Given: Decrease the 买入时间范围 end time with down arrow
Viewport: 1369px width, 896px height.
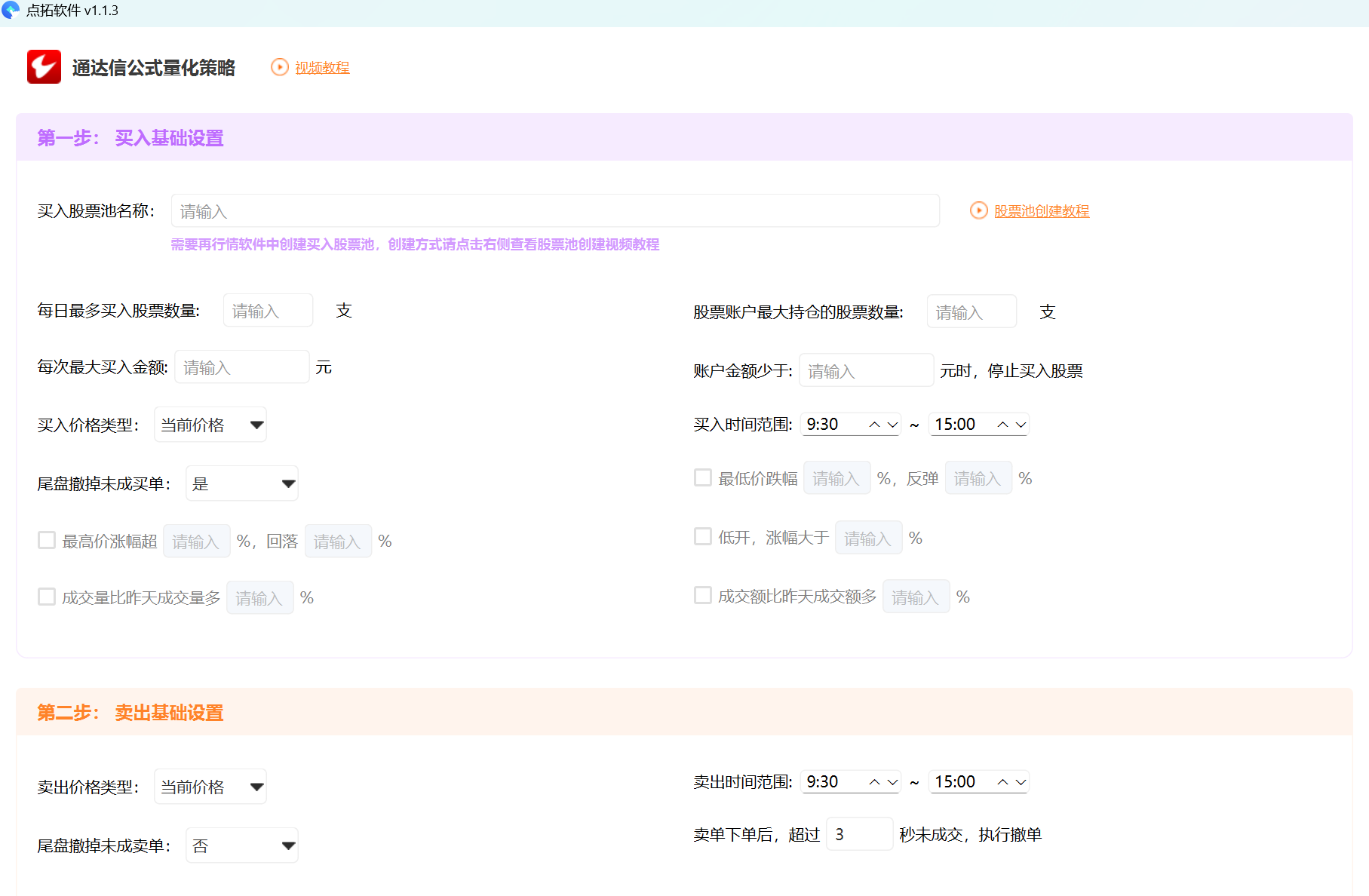Looking at the screenshot, I should point(1021,425).
